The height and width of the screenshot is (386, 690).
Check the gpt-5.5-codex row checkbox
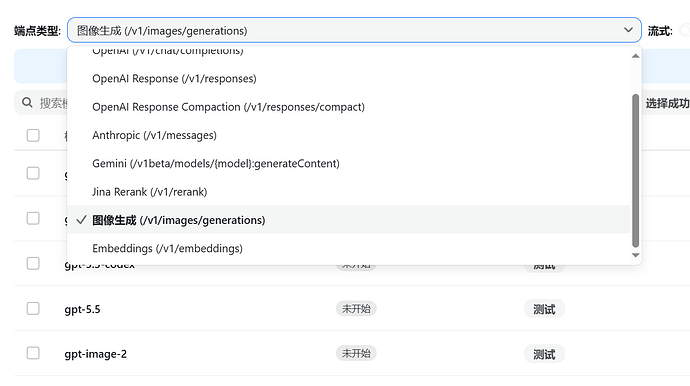point(33,263)
